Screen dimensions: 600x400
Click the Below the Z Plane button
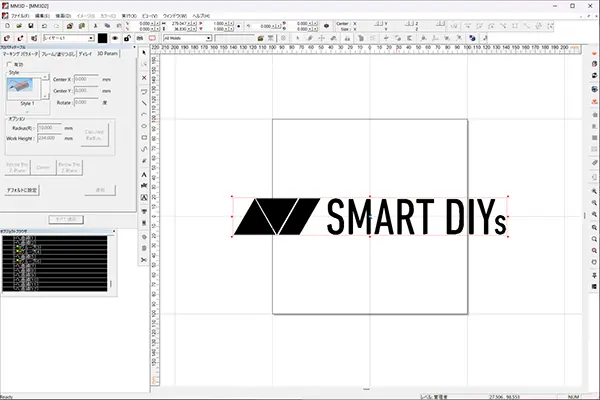click(69, 167)
